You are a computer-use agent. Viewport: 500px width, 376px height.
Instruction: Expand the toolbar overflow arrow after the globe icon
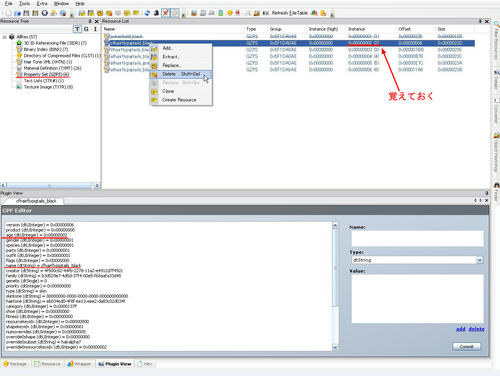[x=71, y=15]
